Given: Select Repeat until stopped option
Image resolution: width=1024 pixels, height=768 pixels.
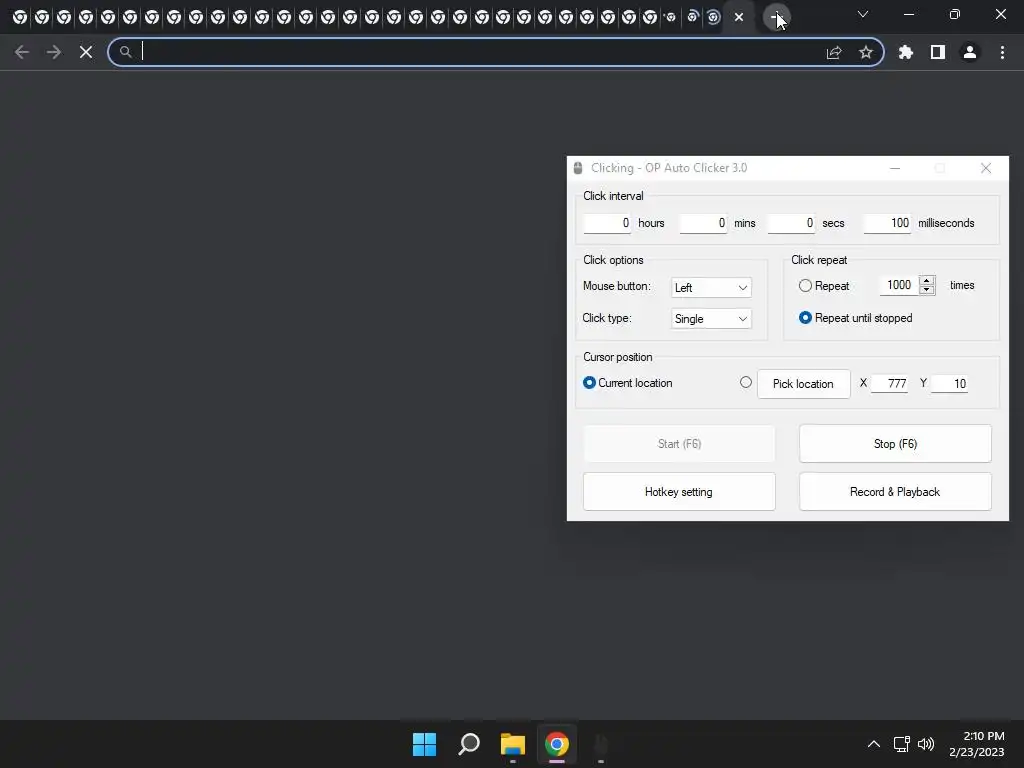Looking at the screenshot, I should [x=805, y=317].
